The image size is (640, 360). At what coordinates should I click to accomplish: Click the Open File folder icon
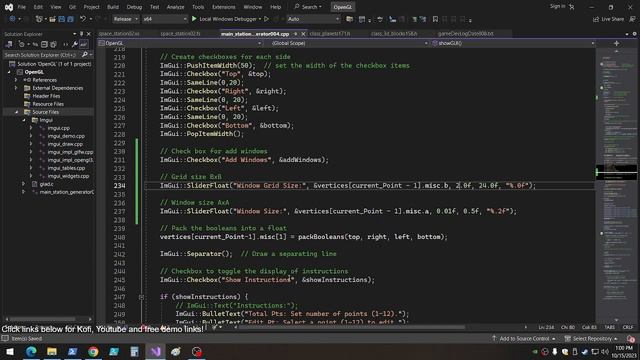52,19
